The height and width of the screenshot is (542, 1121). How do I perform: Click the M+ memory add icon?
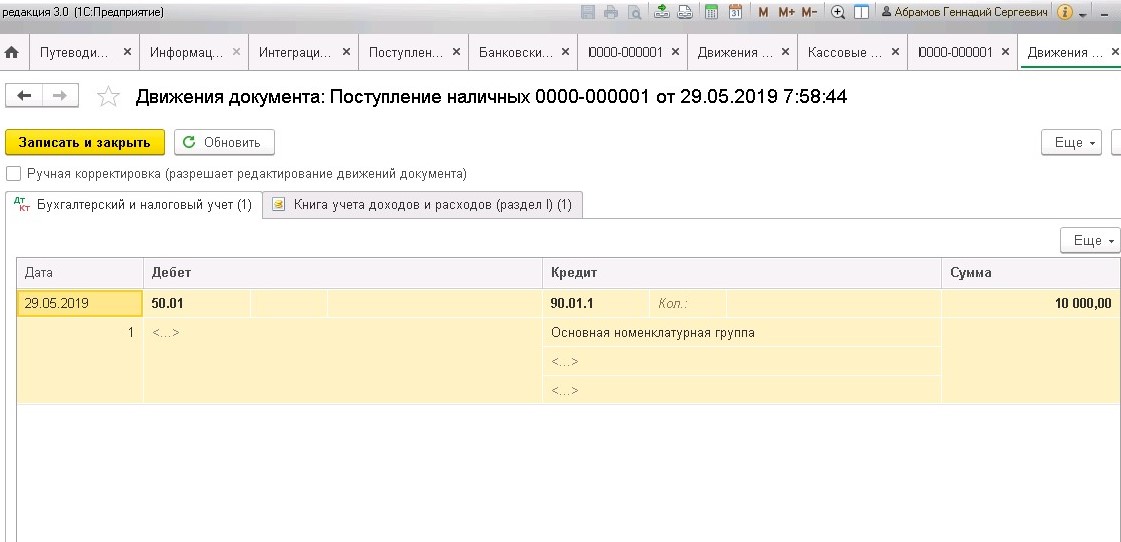pos(786,12)
